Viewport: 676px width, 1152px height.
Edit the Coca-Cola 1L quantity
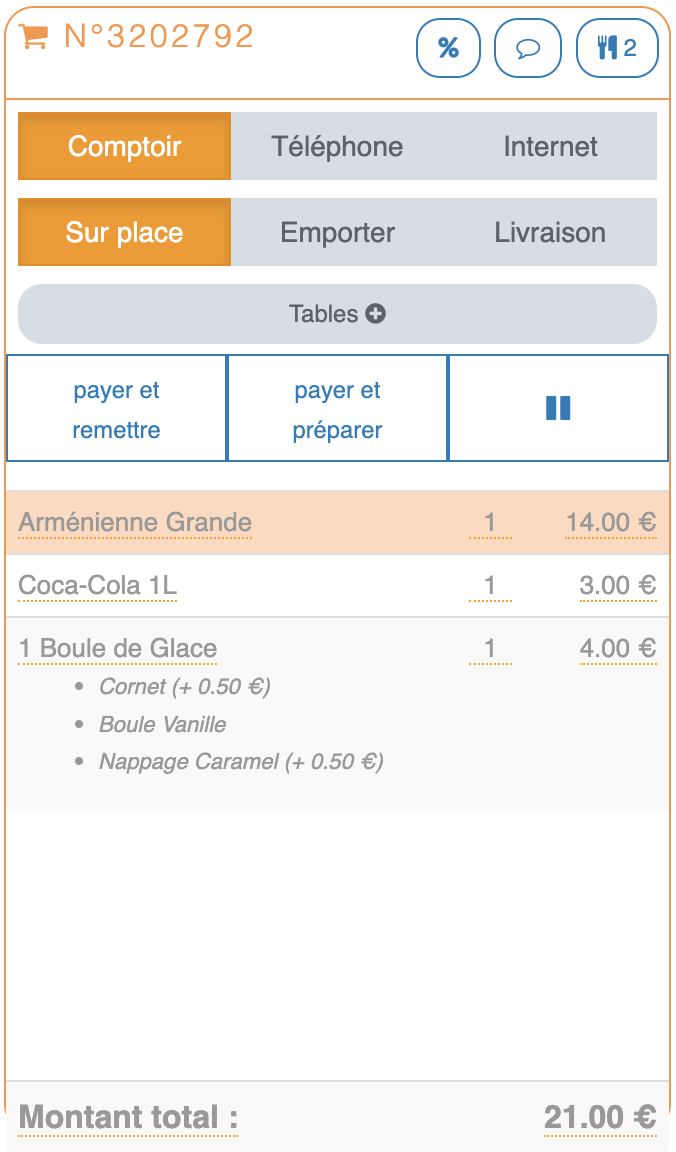(x=490, y=585)
